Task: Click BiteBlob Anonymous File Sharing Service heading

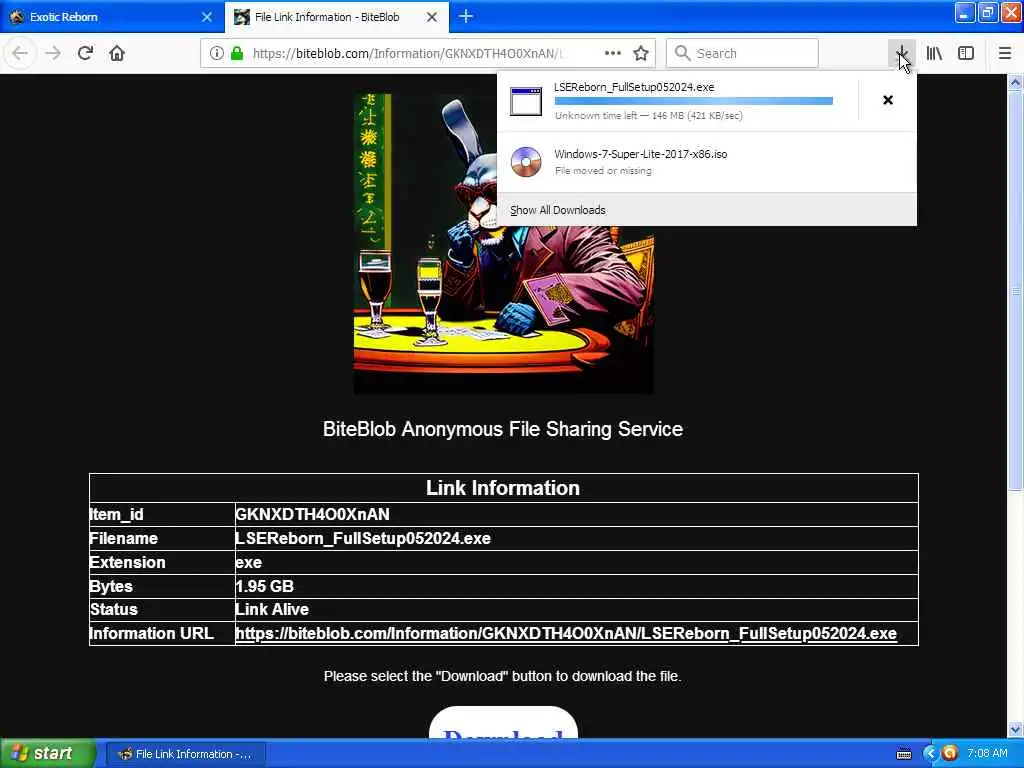Action: point(503,429)
